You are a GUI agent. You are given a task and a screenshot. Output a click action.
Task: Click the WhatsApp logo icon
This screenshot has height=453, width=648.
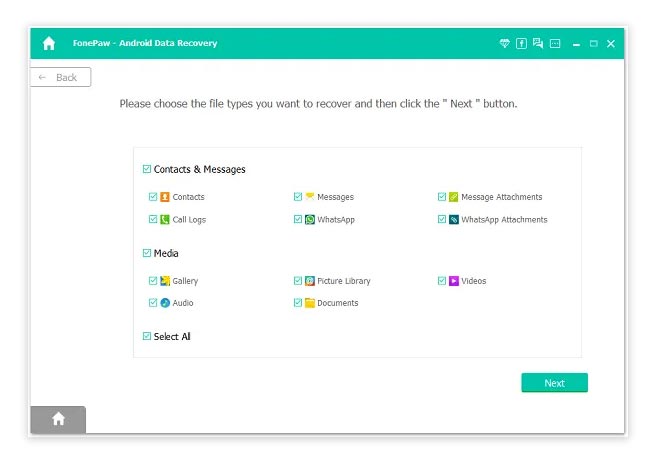coord(310,219)
